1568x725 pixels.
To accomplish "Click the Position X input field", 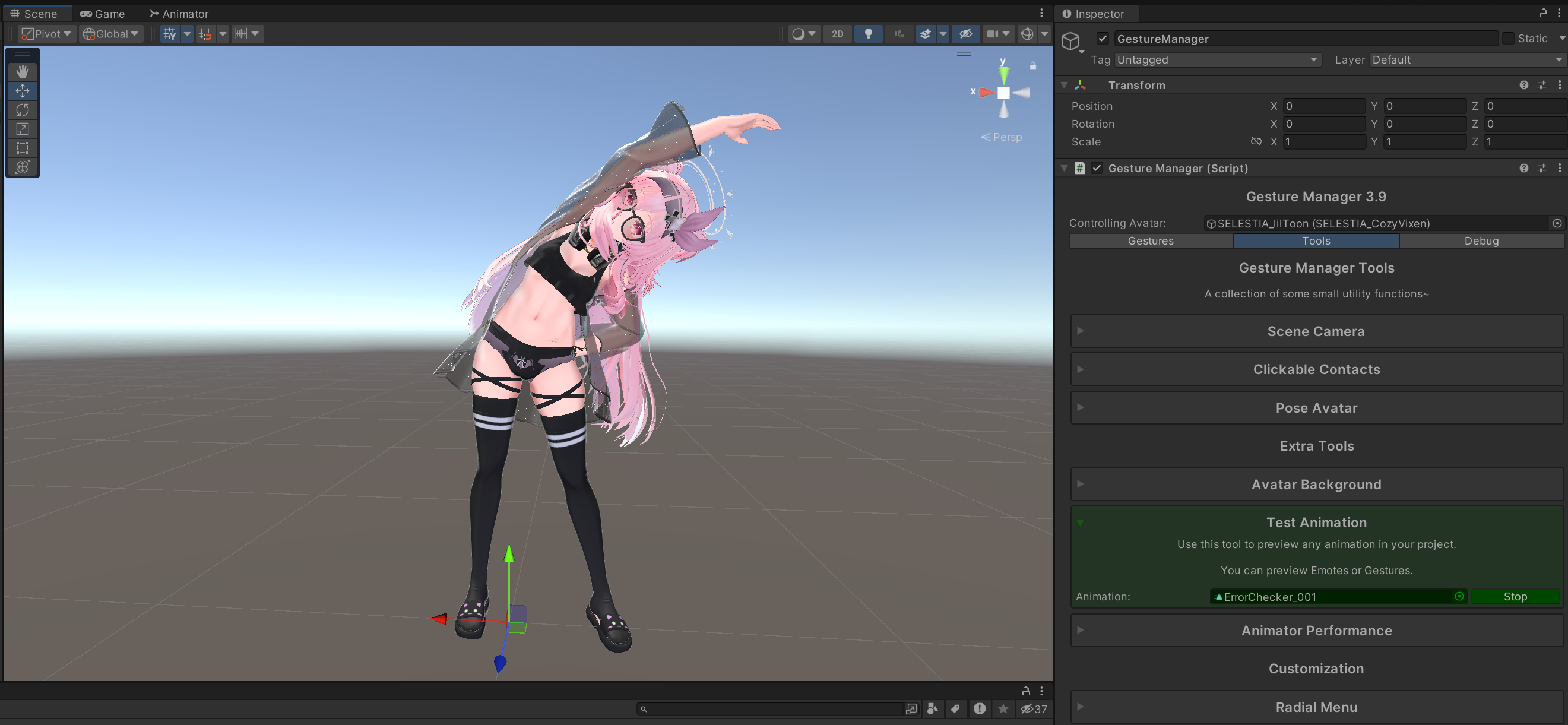I will pos(1323,106).
